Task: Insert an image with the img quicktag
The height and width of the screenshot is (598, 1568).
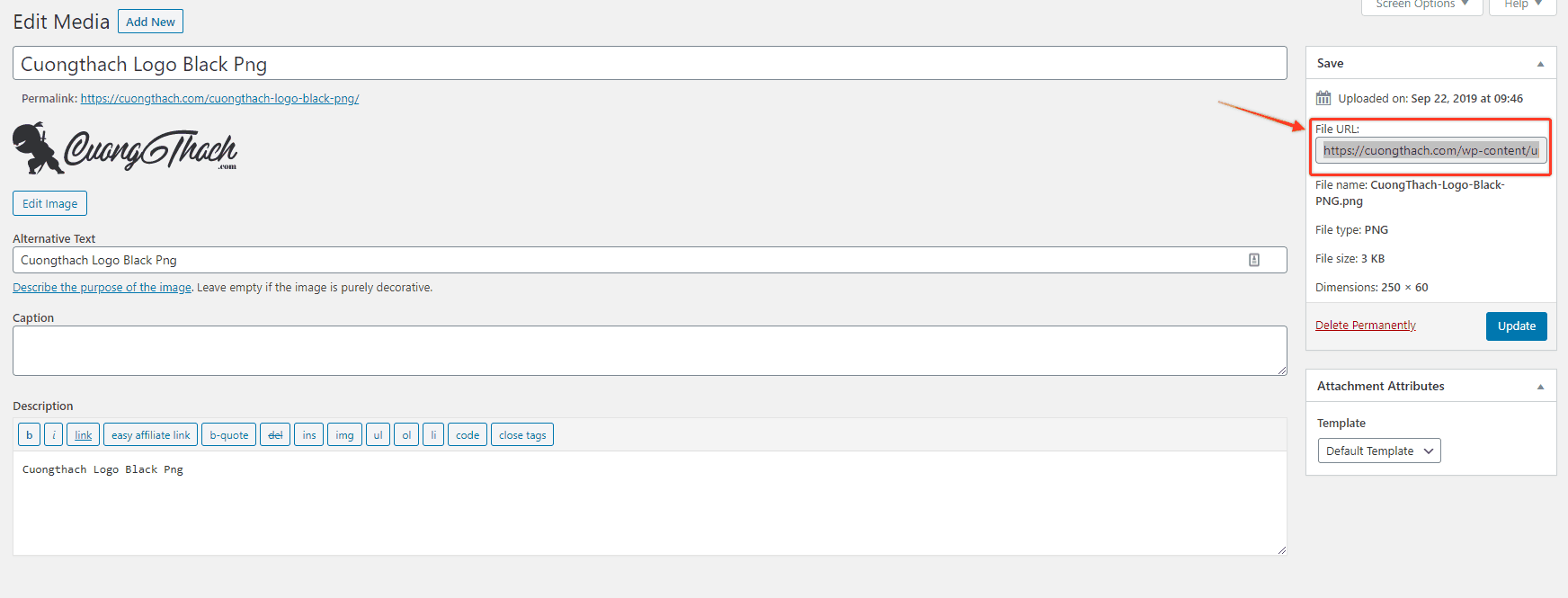Action: [x=344, y=435]
